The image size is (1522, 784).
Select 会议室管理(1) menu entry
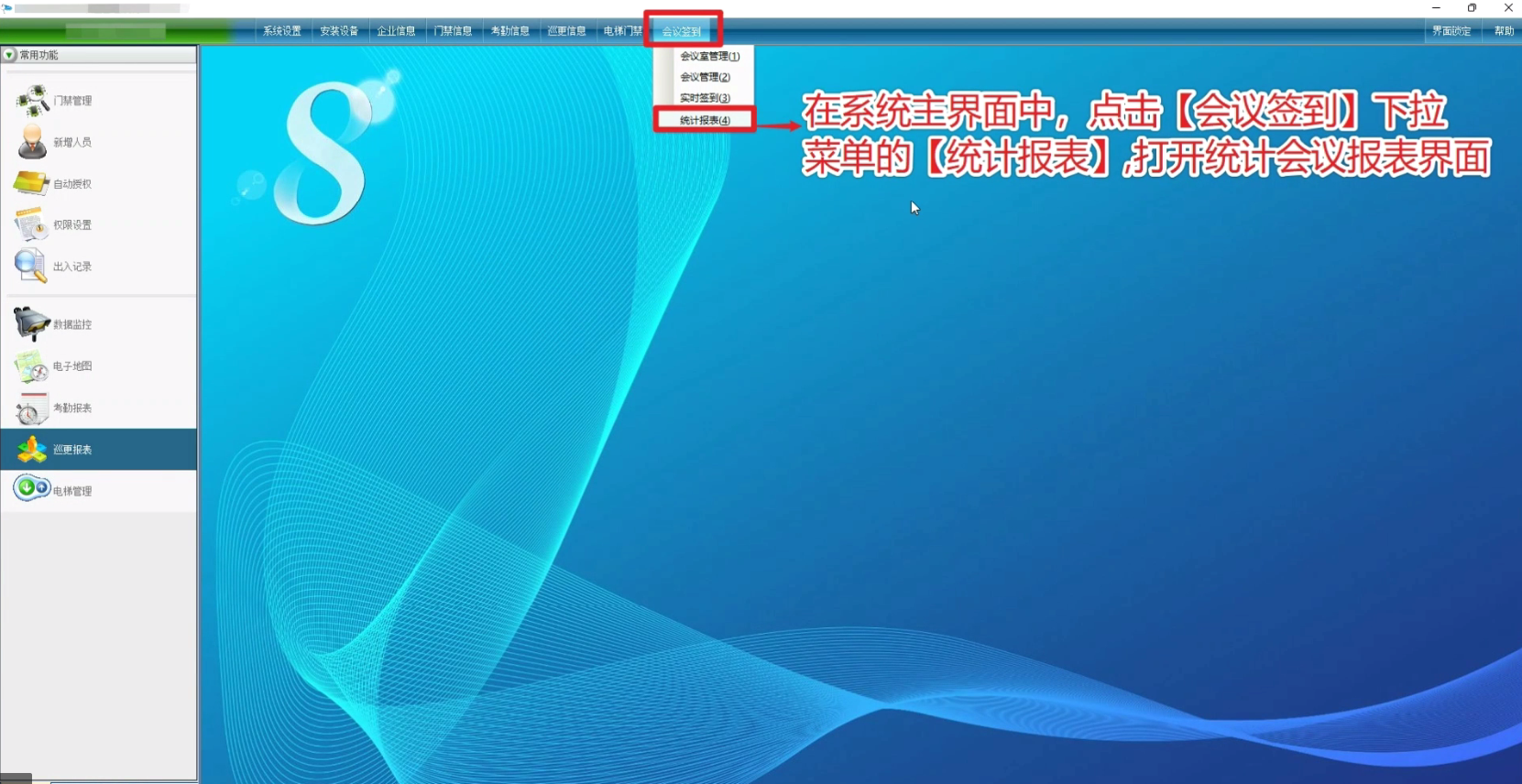tap(709, 56)
